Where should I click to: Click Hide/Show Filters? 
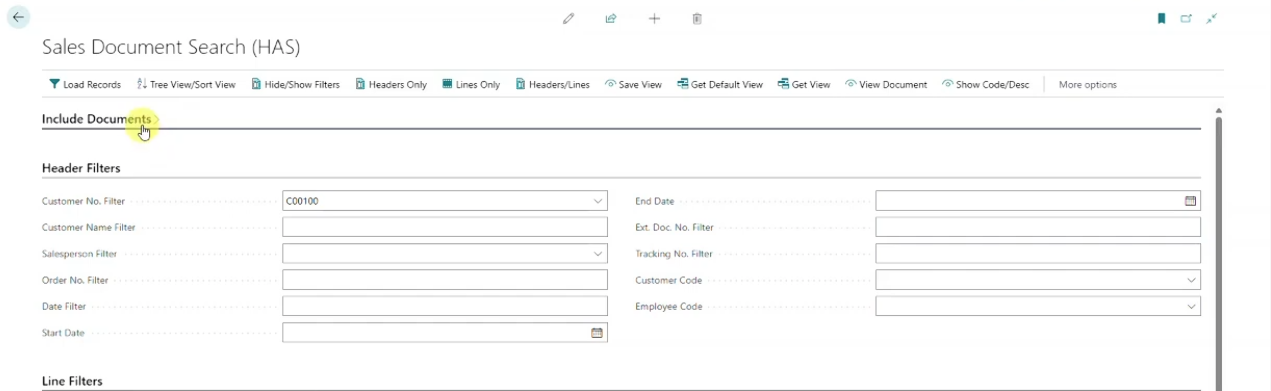[x=295, y=84]
